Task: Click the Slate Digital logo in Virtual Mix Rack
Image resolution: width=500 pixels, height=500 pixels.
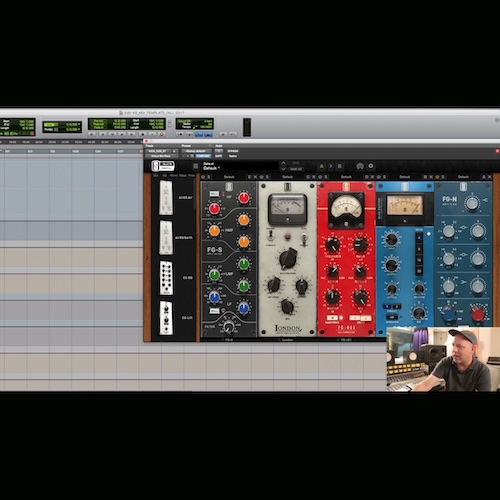Action: (x=163, y=166)
